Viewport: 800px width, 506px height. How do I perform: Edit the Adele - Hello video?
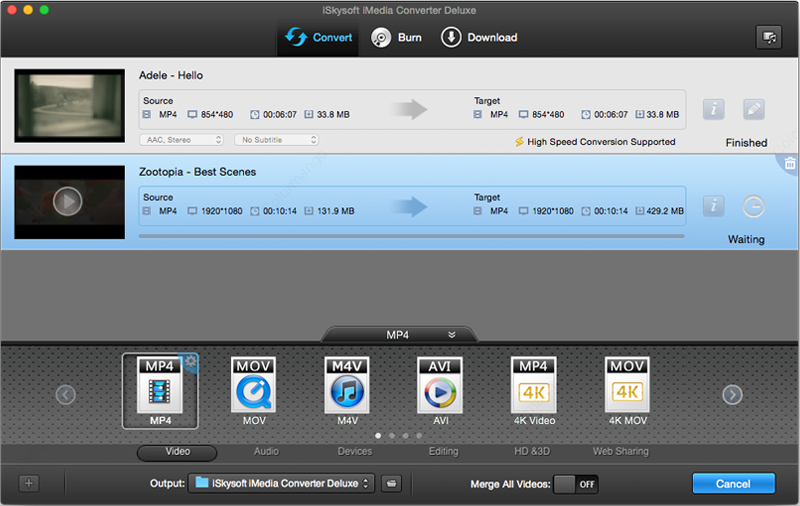(754, 109)
